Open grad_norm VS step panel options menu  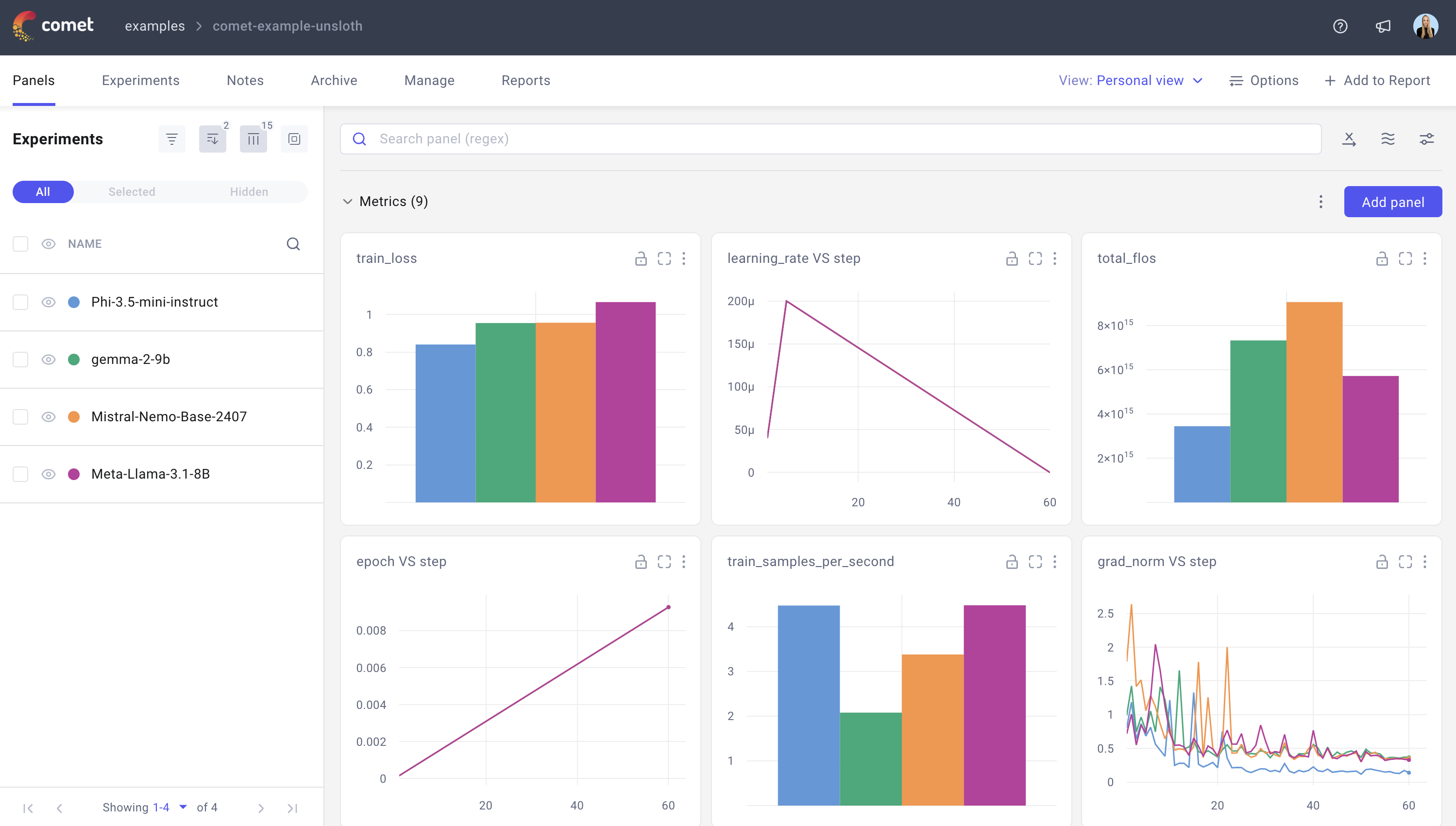click(x=1425, y=562)
